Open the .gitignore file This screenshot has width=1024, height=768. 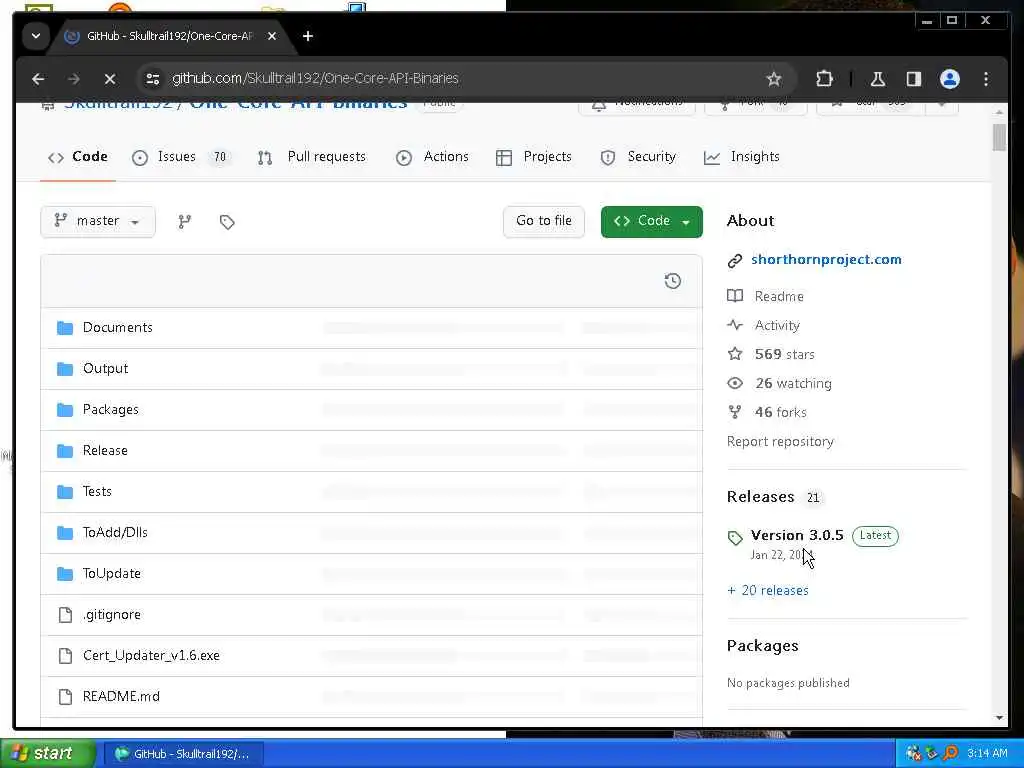(112, 615)
